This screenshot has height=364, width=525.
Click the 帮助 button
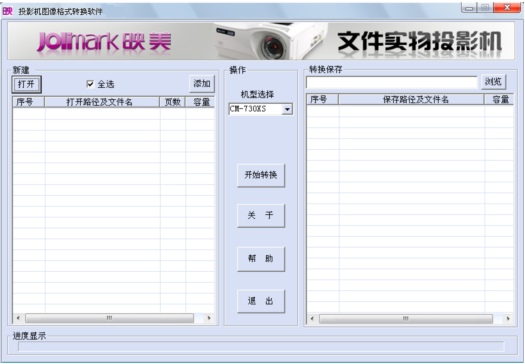coord(261,259)
